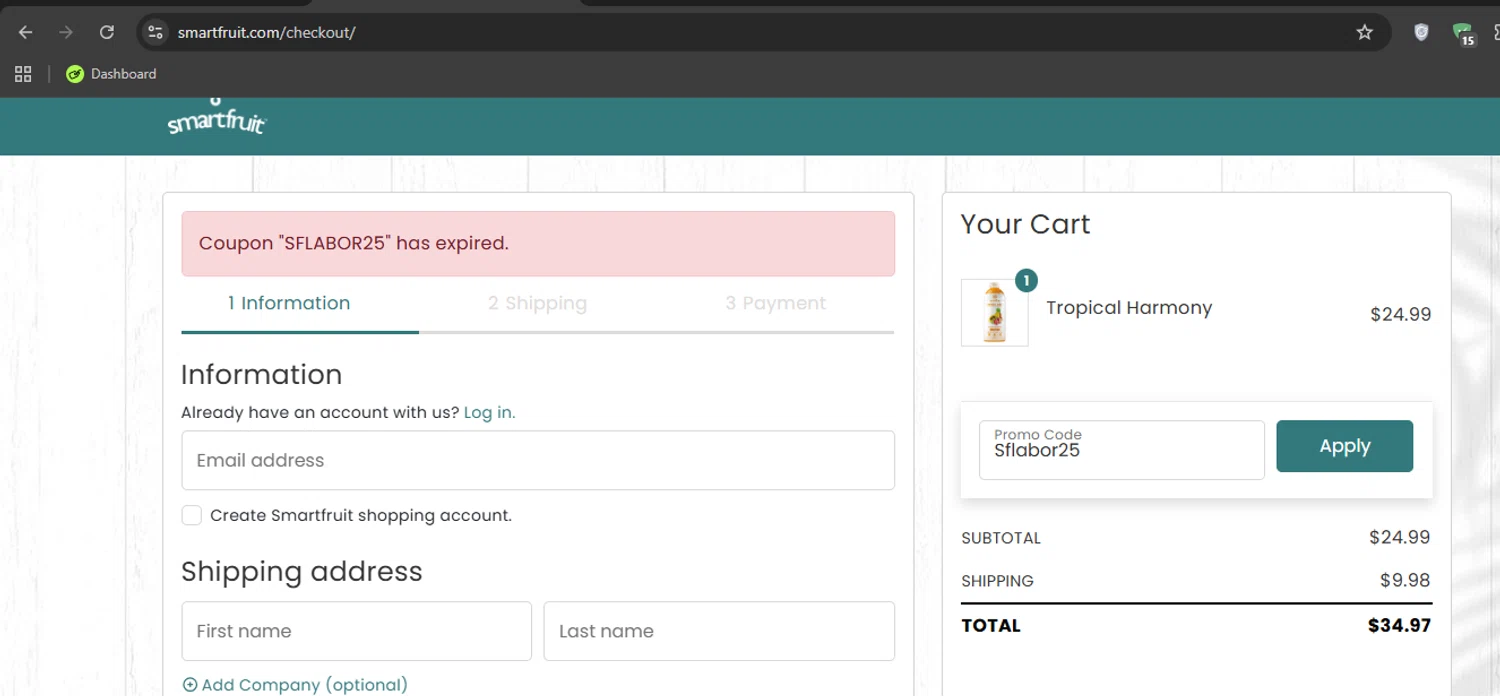Click the Log in link

coord(489,412)
